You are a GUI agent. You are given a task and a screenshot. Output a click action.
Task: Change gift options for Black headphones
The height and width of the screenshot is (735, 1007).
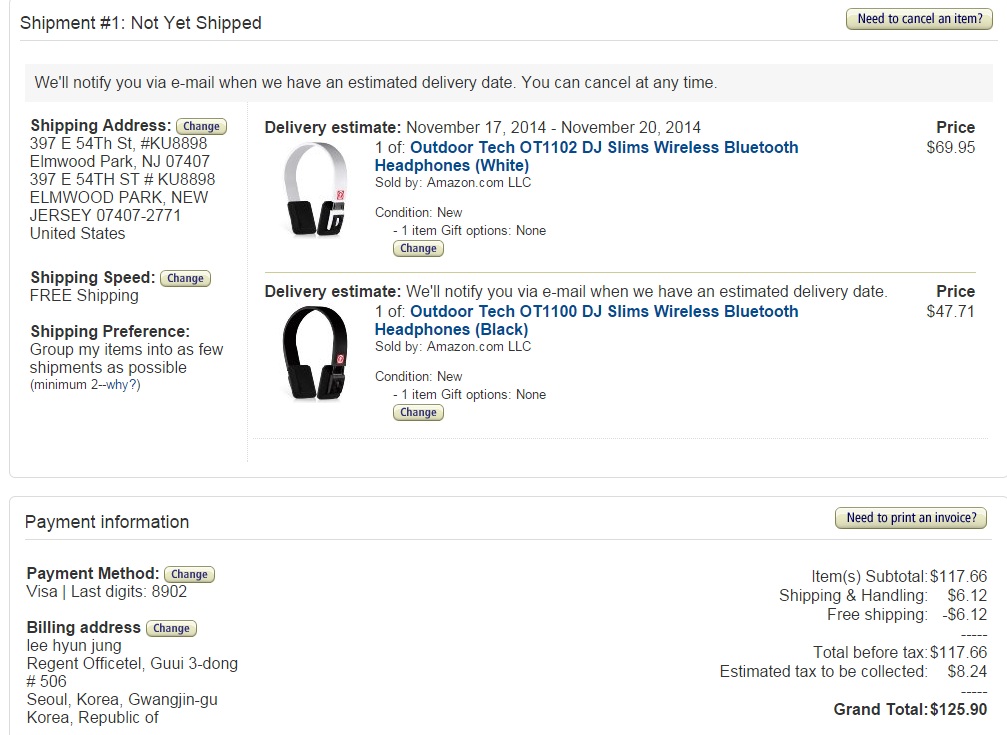pos(418,412)
